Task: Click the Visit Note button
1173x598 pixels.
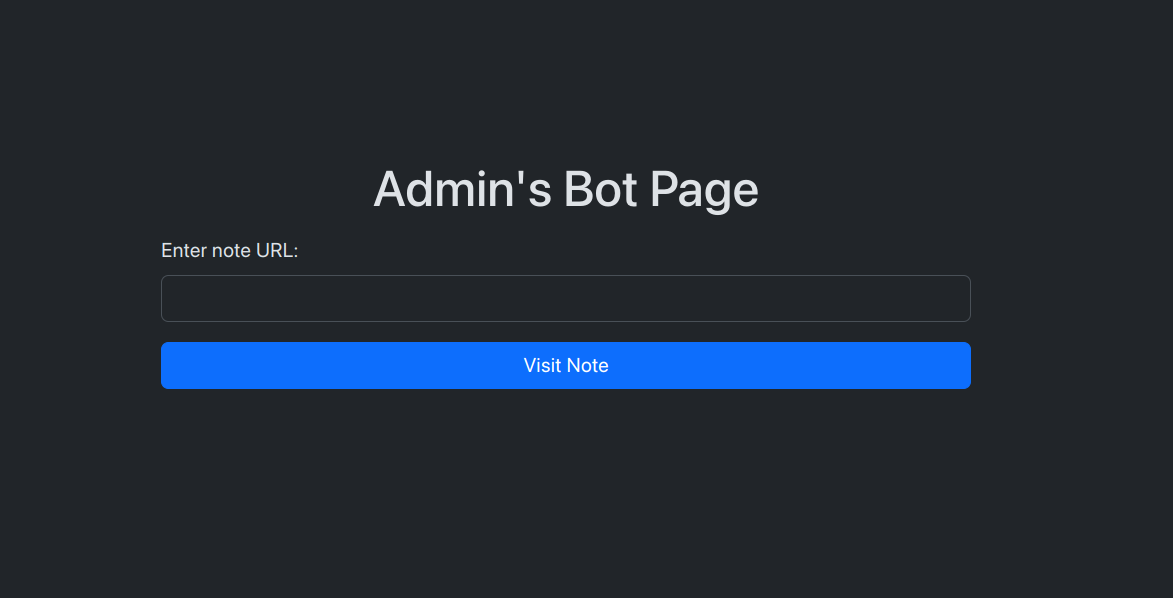Action: point(565,365)
